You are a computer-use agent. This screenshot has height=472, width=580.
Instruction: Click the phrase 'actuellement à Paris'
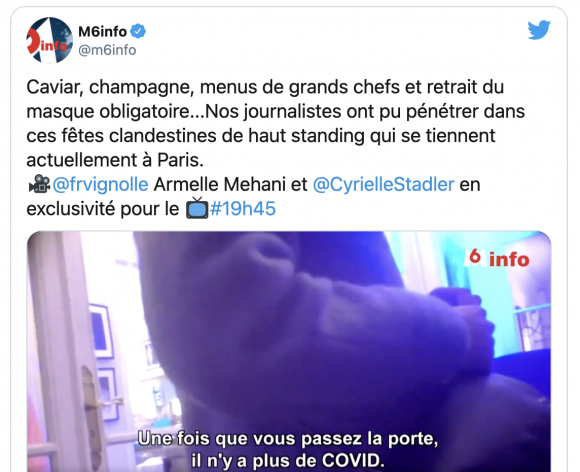(x=115, y=160)
